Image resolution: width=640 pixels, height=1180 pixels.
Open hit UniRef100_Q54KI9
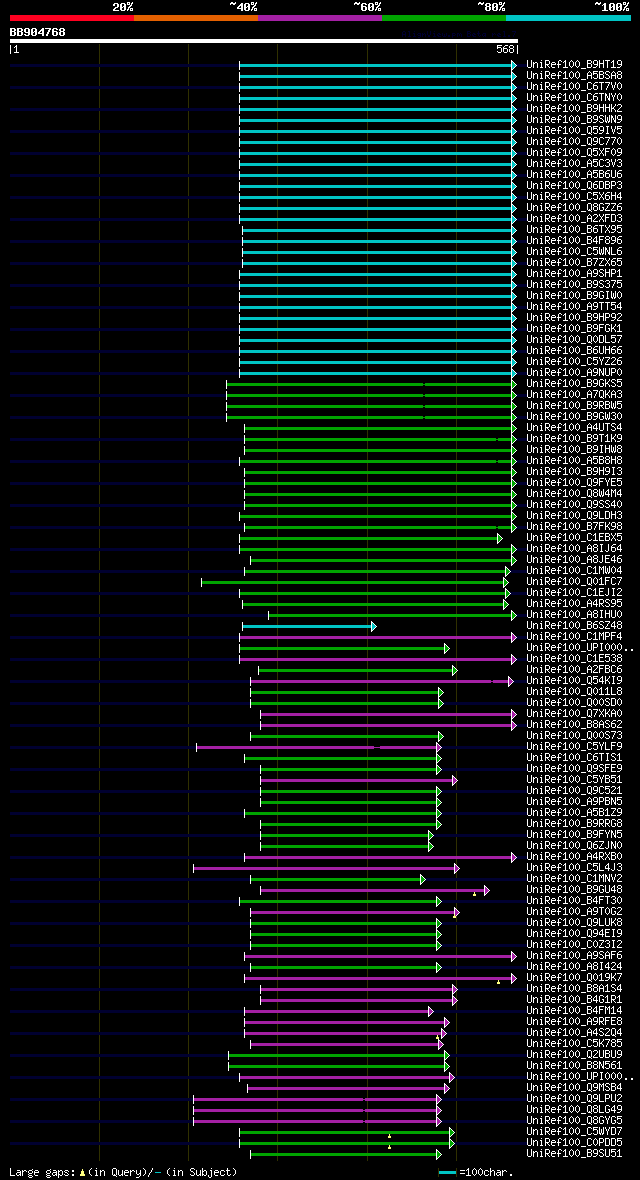[x=574, y=680]
